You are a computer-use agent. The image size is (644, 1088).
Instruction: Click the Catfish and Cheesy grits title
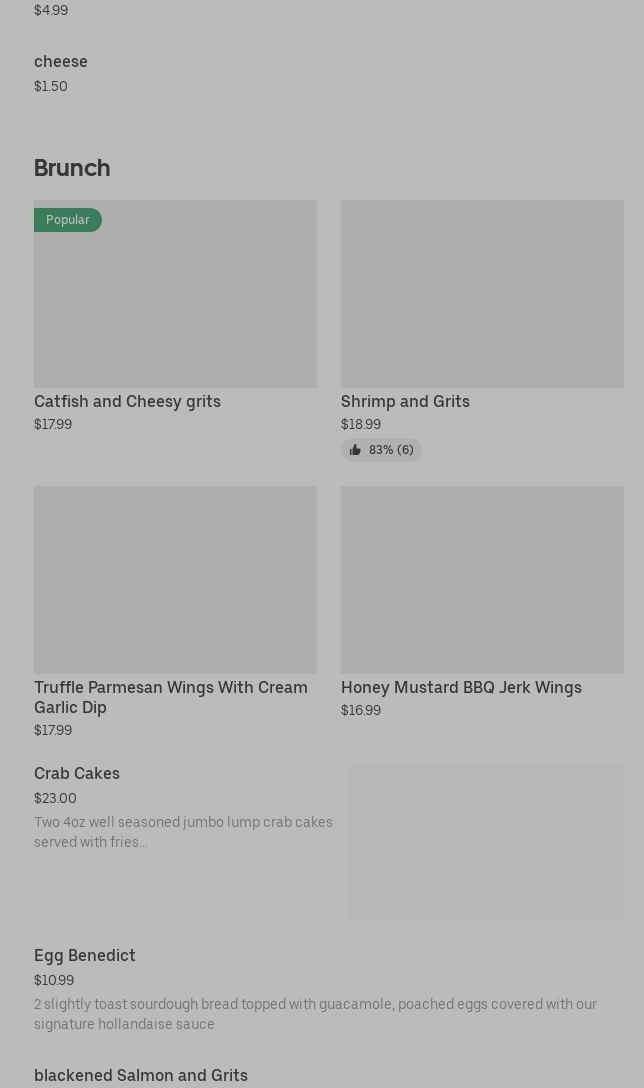[127, 401]
